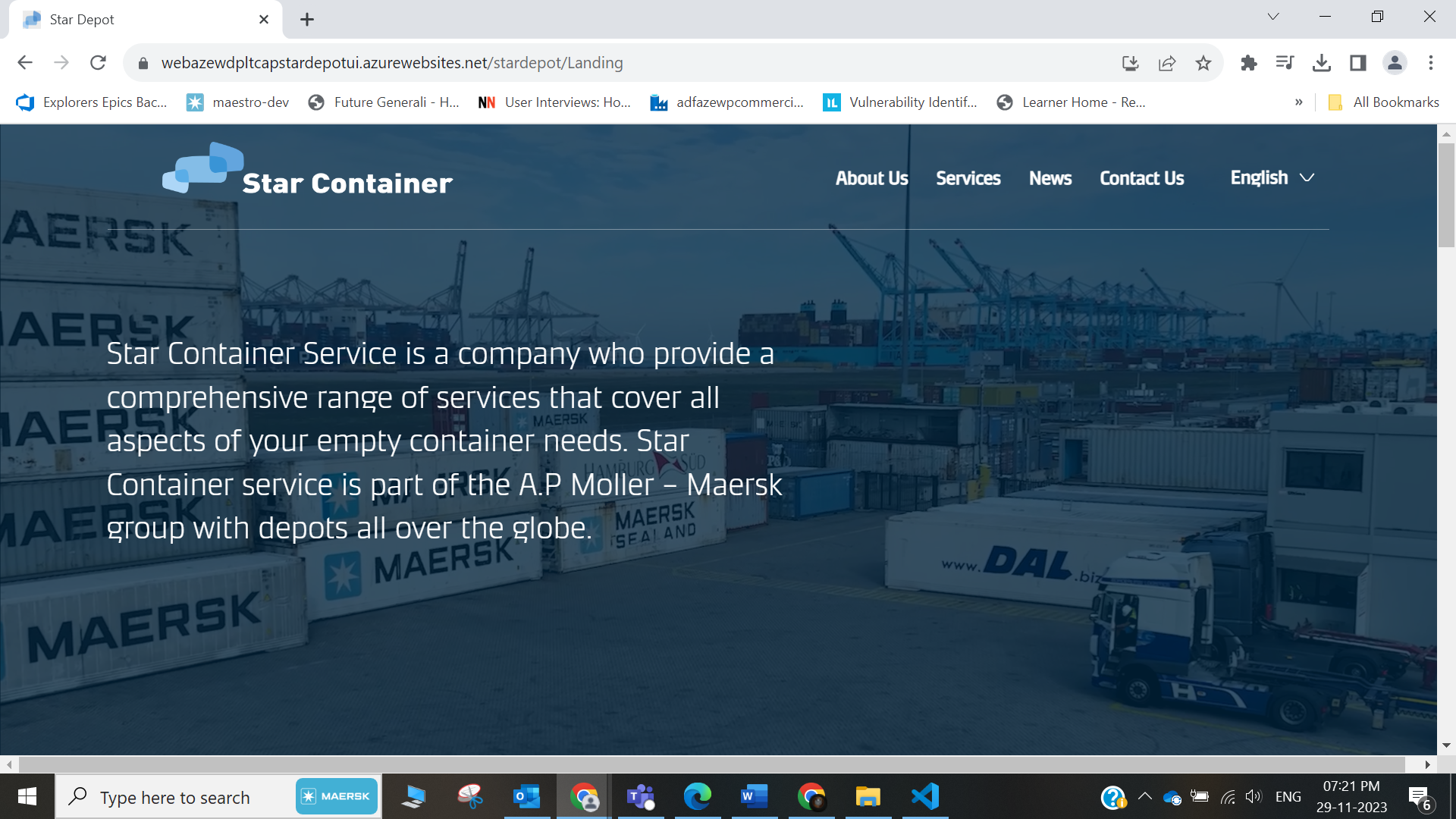Open Learner Home bookmark

pyautogui.click(x=1071, y=102)
